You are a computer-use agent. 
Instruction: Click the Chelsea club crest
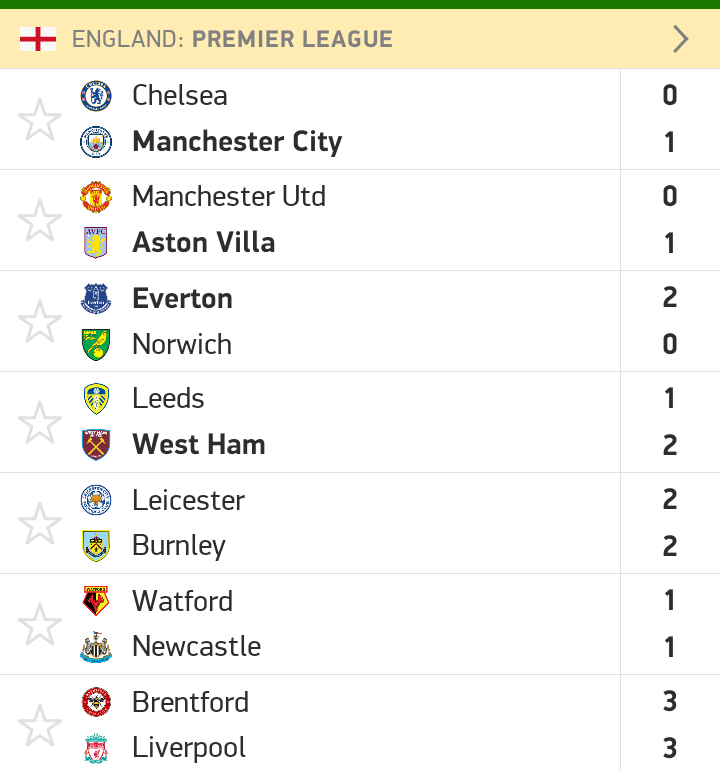point(96,96)
